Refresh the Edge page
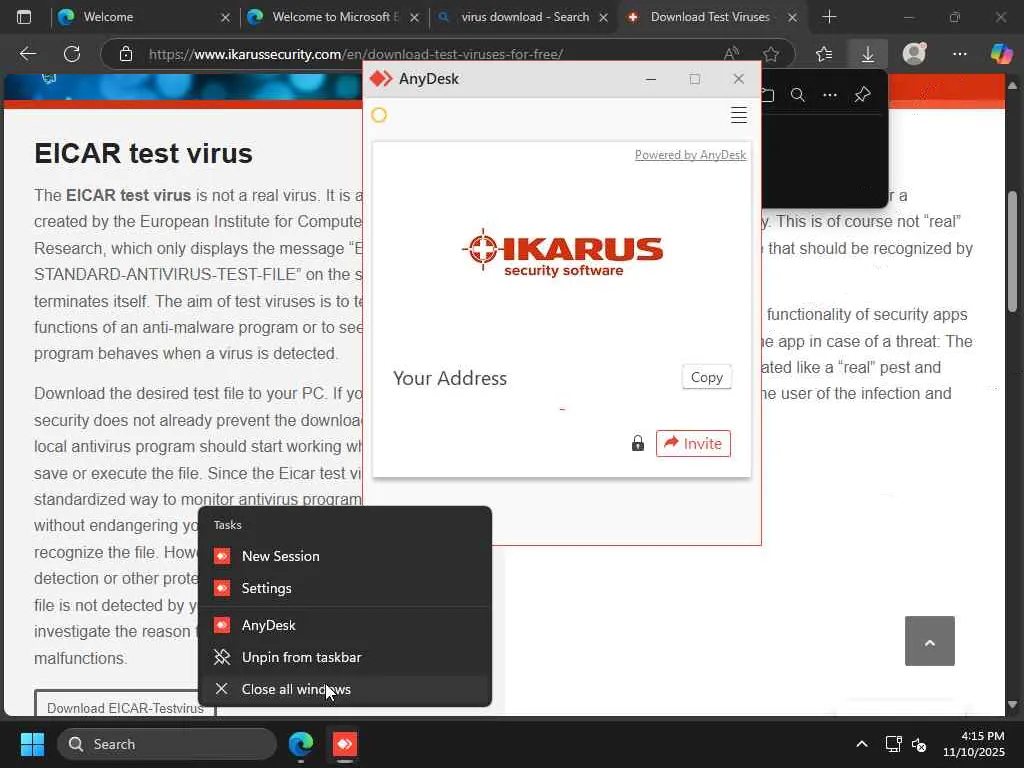This screenshot has height=768, width=1024. coord(72,54)
